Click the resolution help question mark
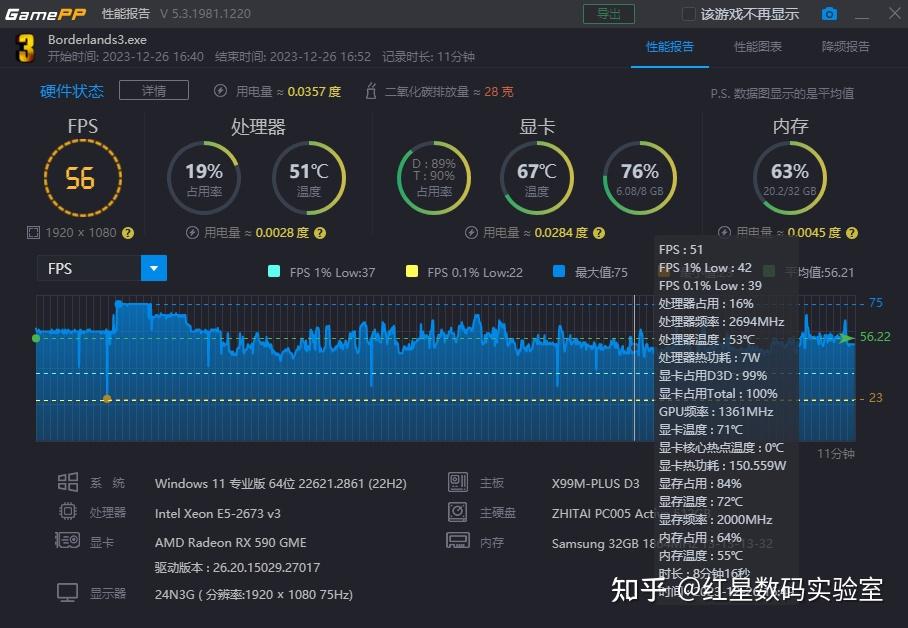 128,233
